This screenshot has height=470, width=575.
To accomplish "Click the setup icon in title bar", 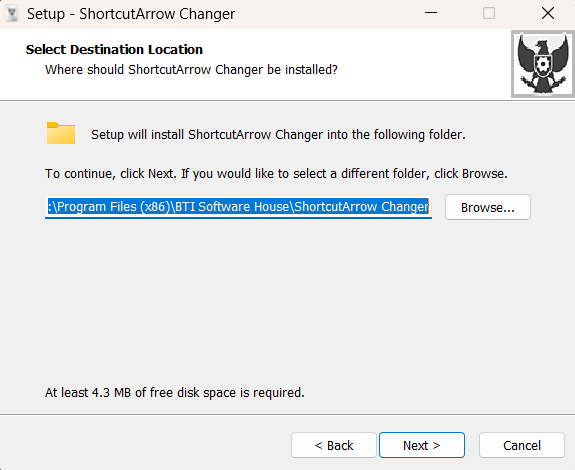I will [12, 14].
